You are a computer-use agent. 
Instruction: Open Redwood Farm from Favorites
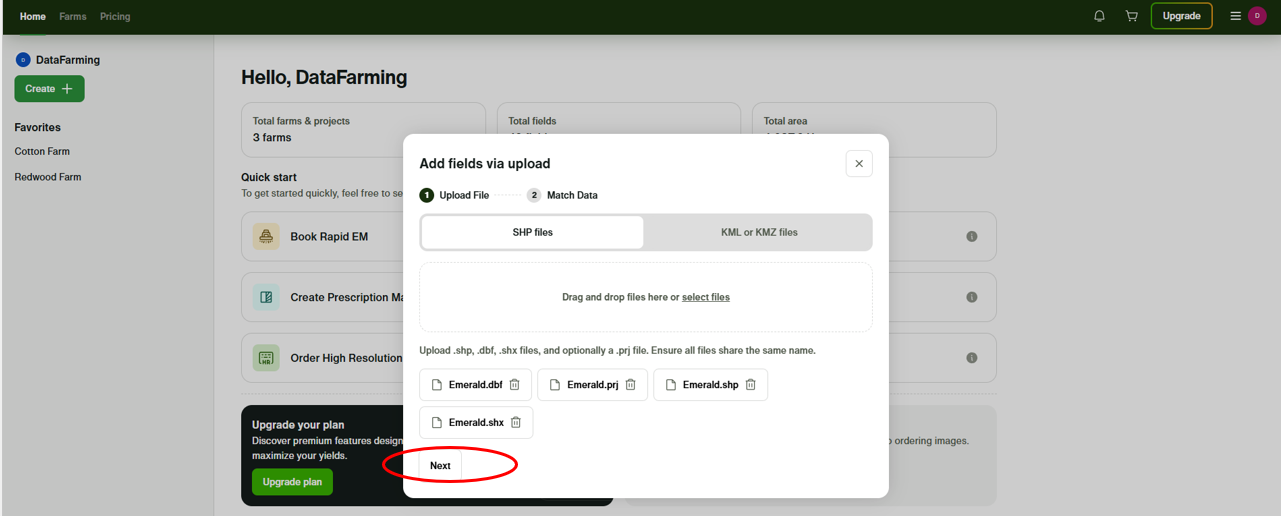coord(48,177)
